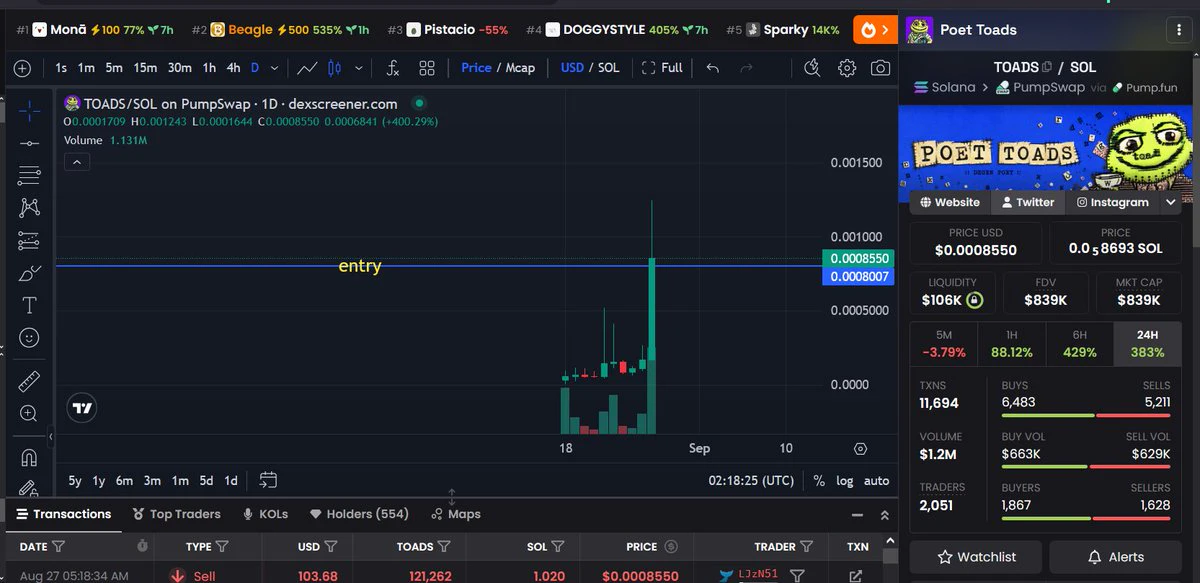The image size is (1200, 583).
Task: Select the 5M stats tab
Action: 944,344
